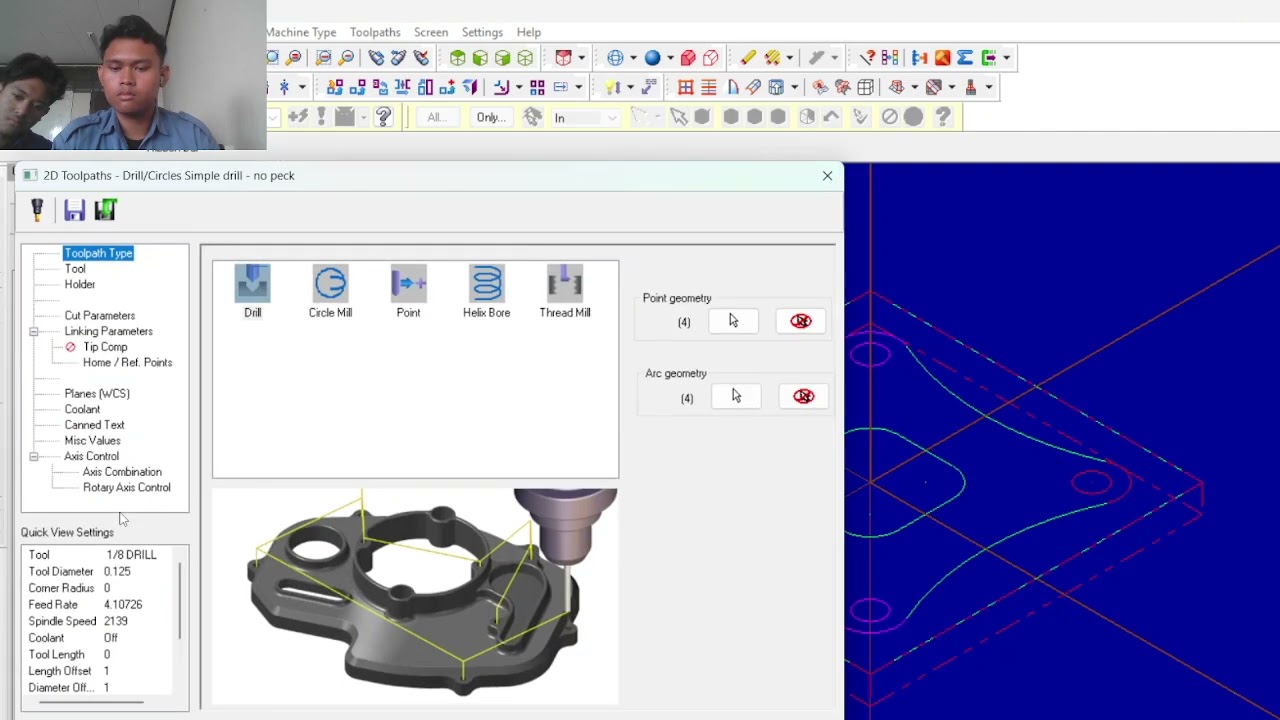This screenshot has width=1280, height=720.
Task: Click the first green cube view icon
Action: [x=457, y=58]
